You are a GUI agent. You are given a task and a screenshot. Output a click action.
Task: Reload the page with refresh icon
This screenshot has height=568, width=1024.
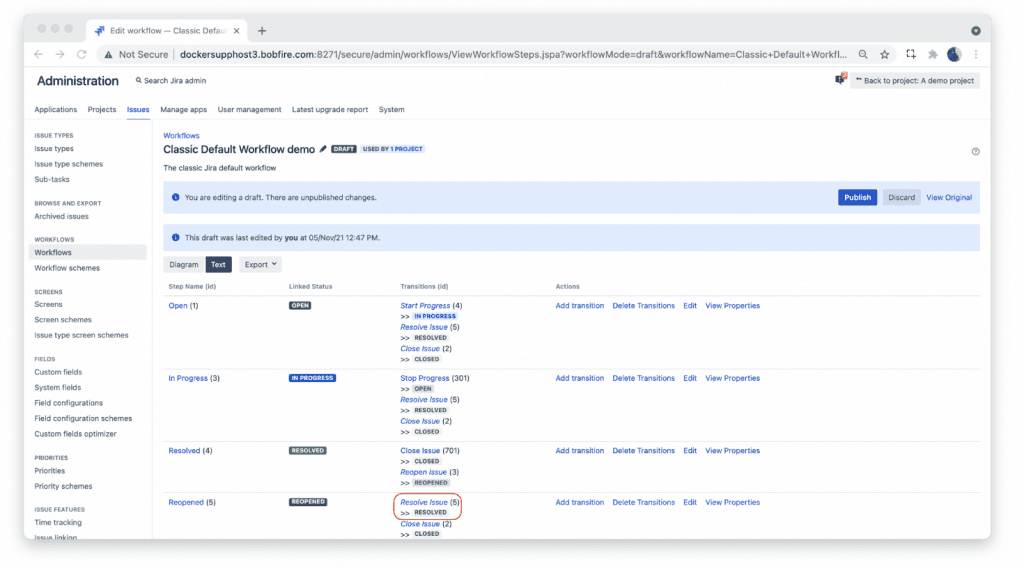click(x=82, y=55)
